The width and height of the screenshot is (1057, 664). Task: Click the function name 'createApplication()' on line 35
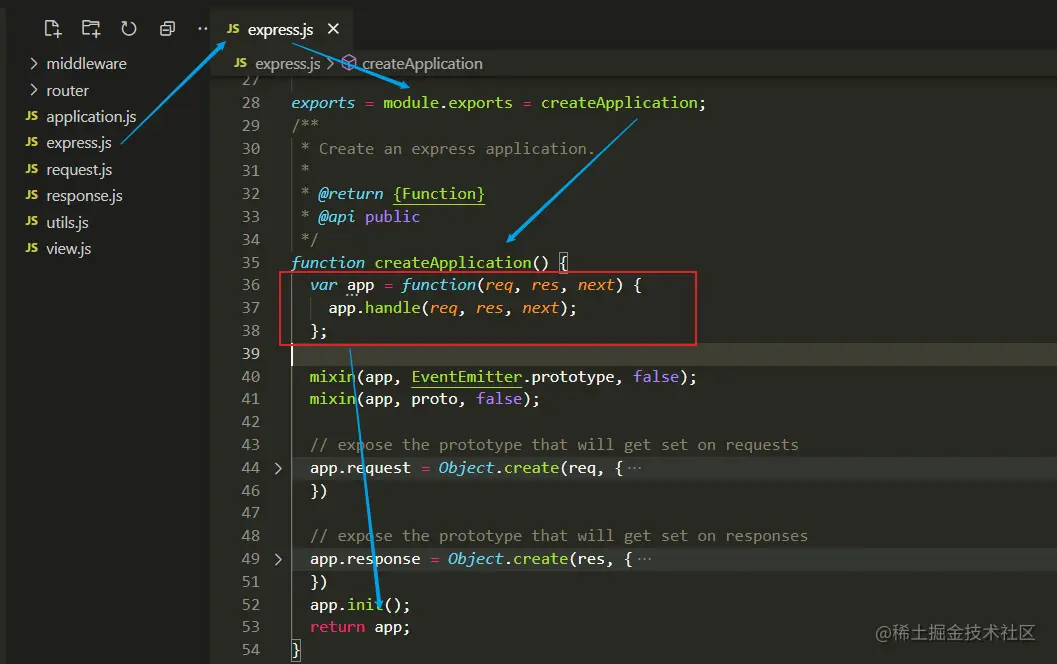point(462,262)
